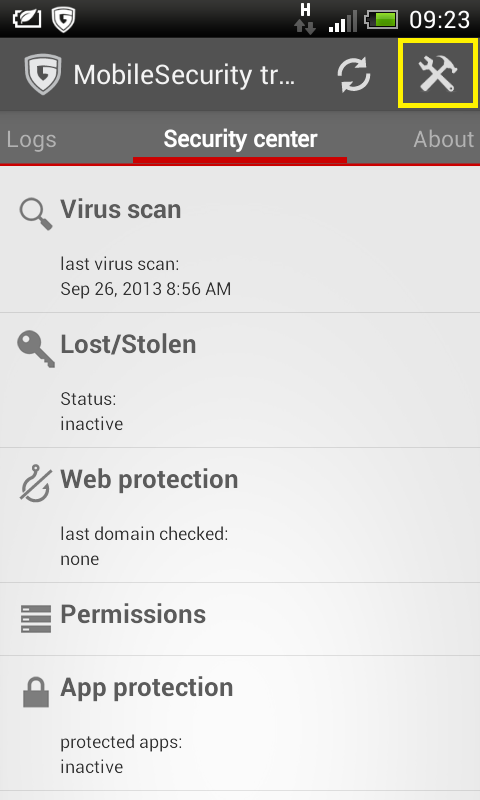Switch to the About tab
The image size is (480, 800).
point(444,139)
